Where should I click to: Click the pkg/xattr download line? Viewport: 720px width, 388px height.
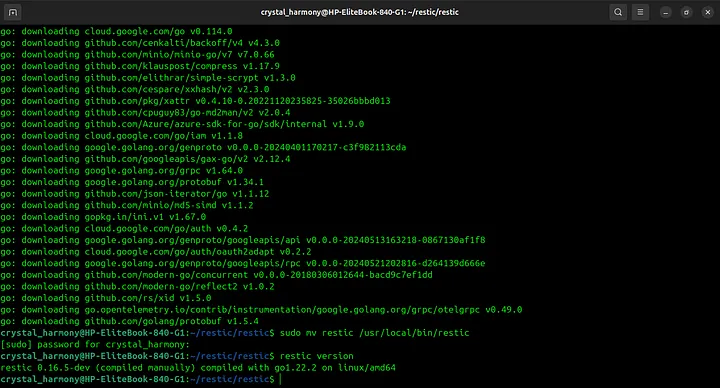[195, 101]
